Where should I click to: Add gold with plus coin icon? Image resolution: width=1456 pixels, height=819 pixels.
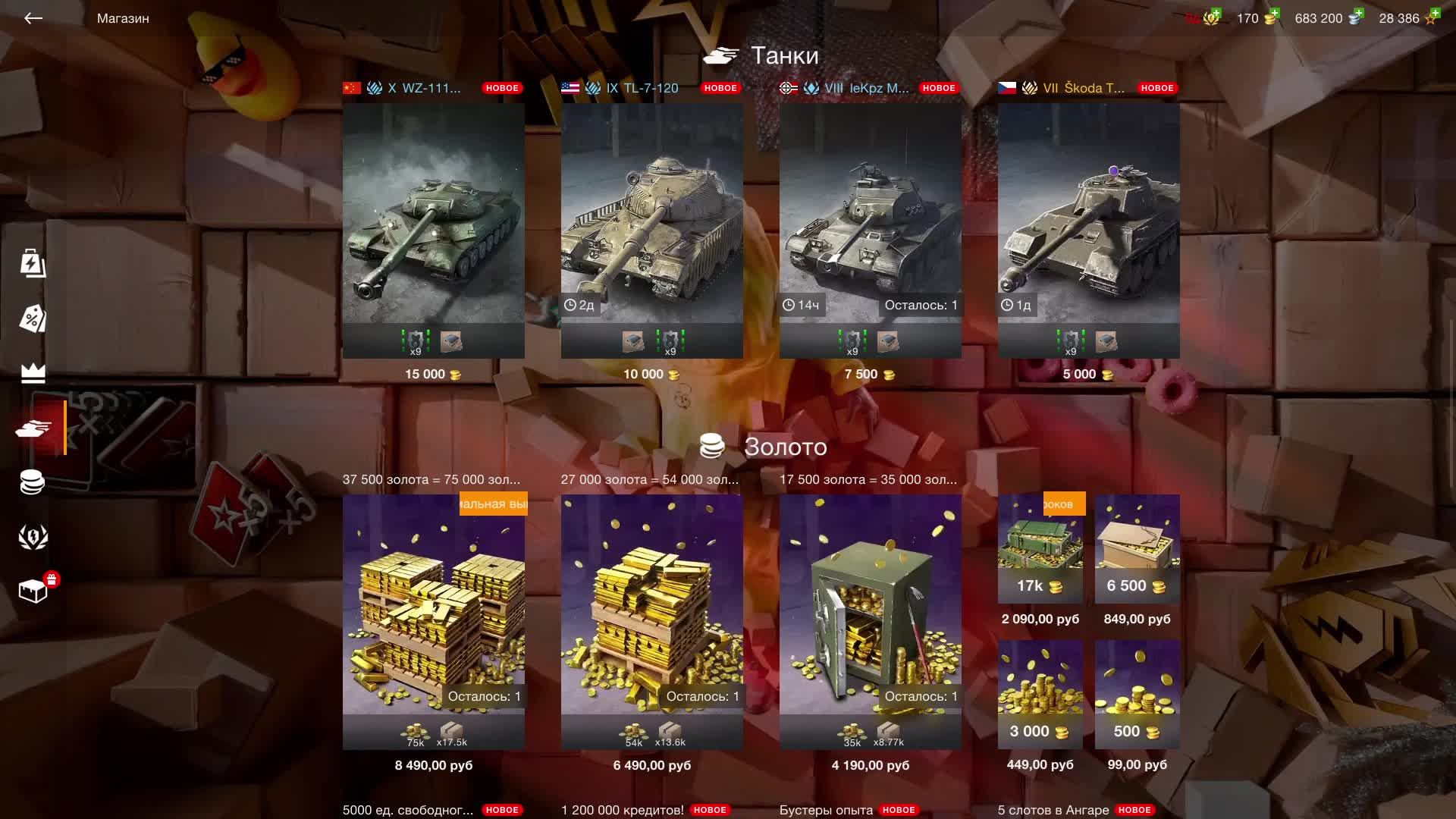[1271, 17]
